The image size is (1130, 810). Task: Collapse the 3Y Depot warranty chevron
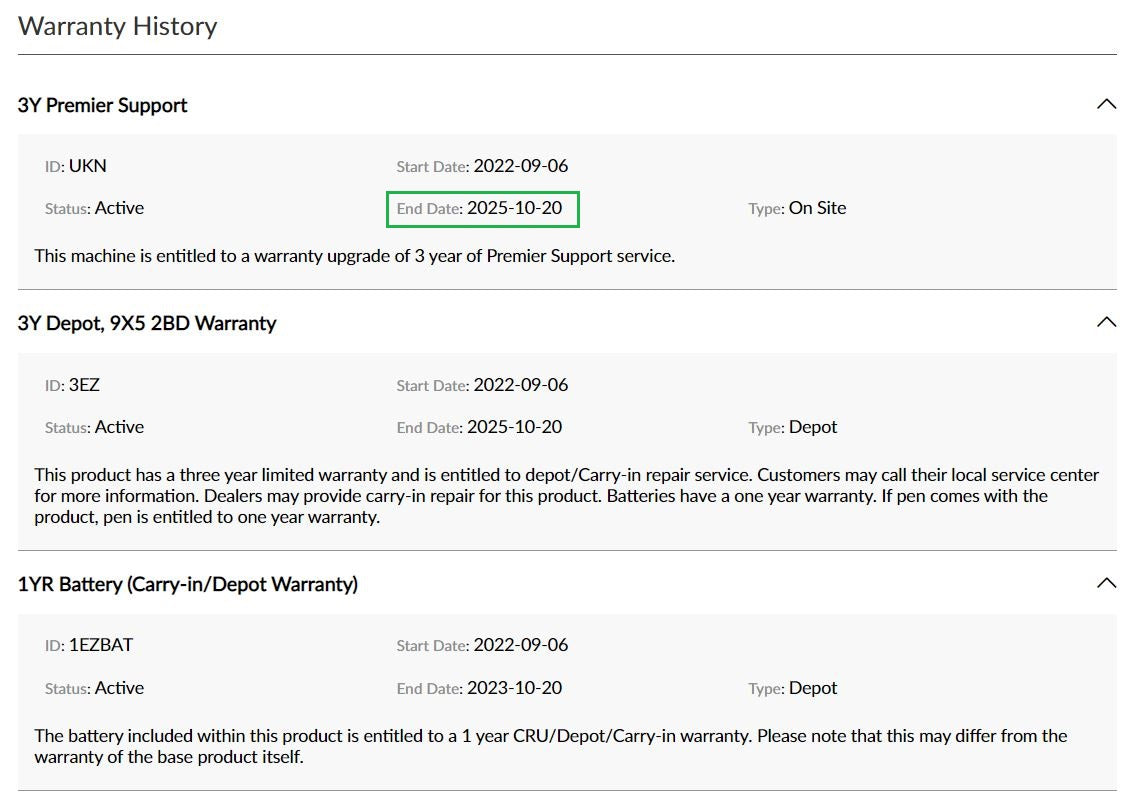click(x=1105, y=322)
